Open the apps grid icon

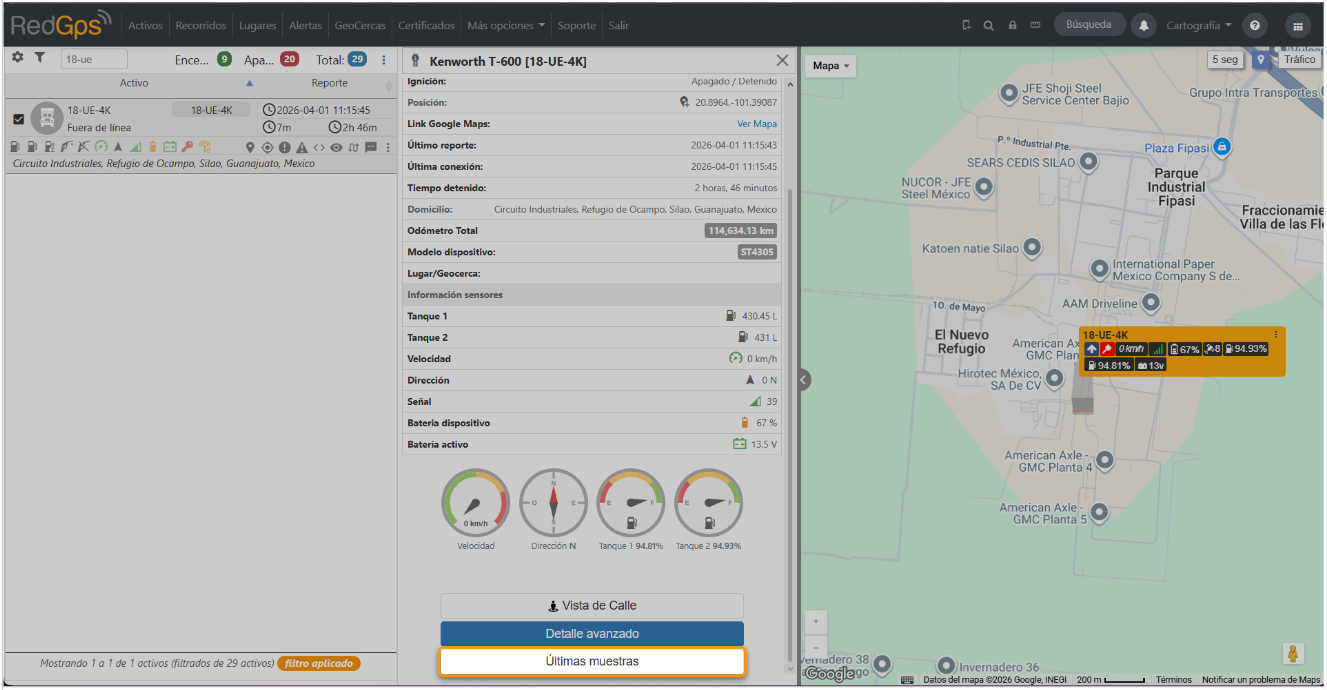(x=1298, y=25)
